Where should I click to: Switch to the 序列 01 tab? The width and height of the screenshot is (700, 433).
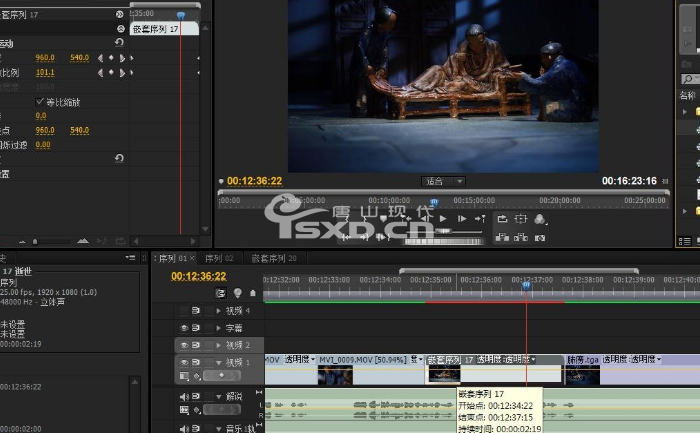[x=172, y=258]
